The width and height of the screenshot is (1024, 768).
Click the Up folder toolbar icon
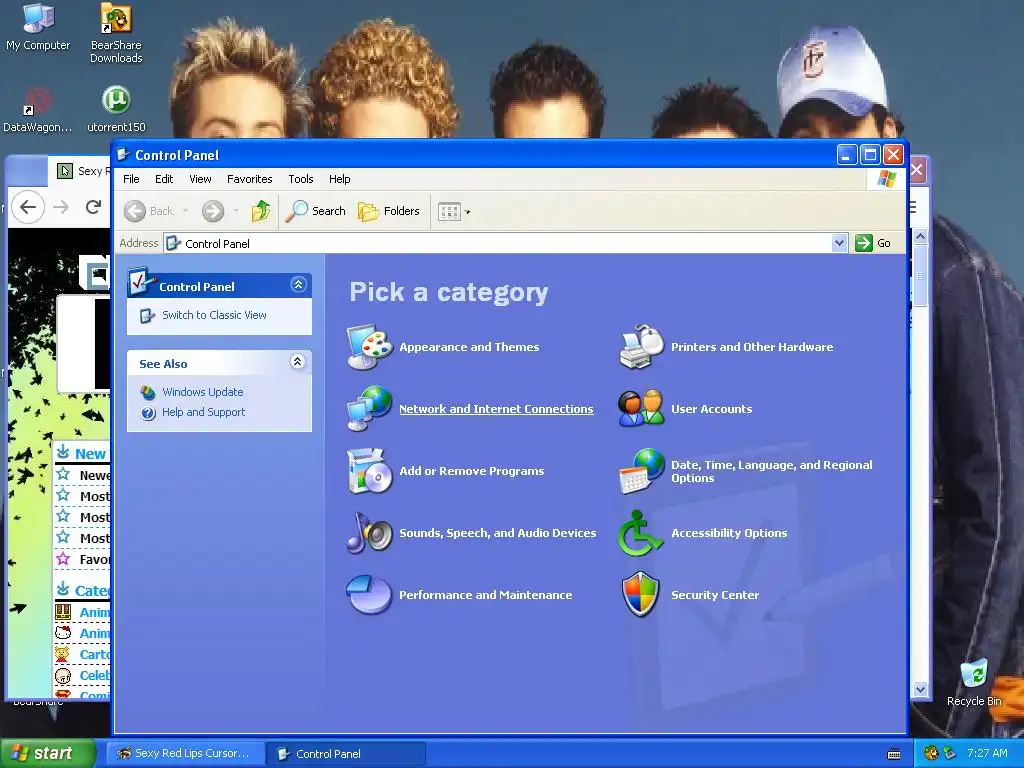pos(261,211)
